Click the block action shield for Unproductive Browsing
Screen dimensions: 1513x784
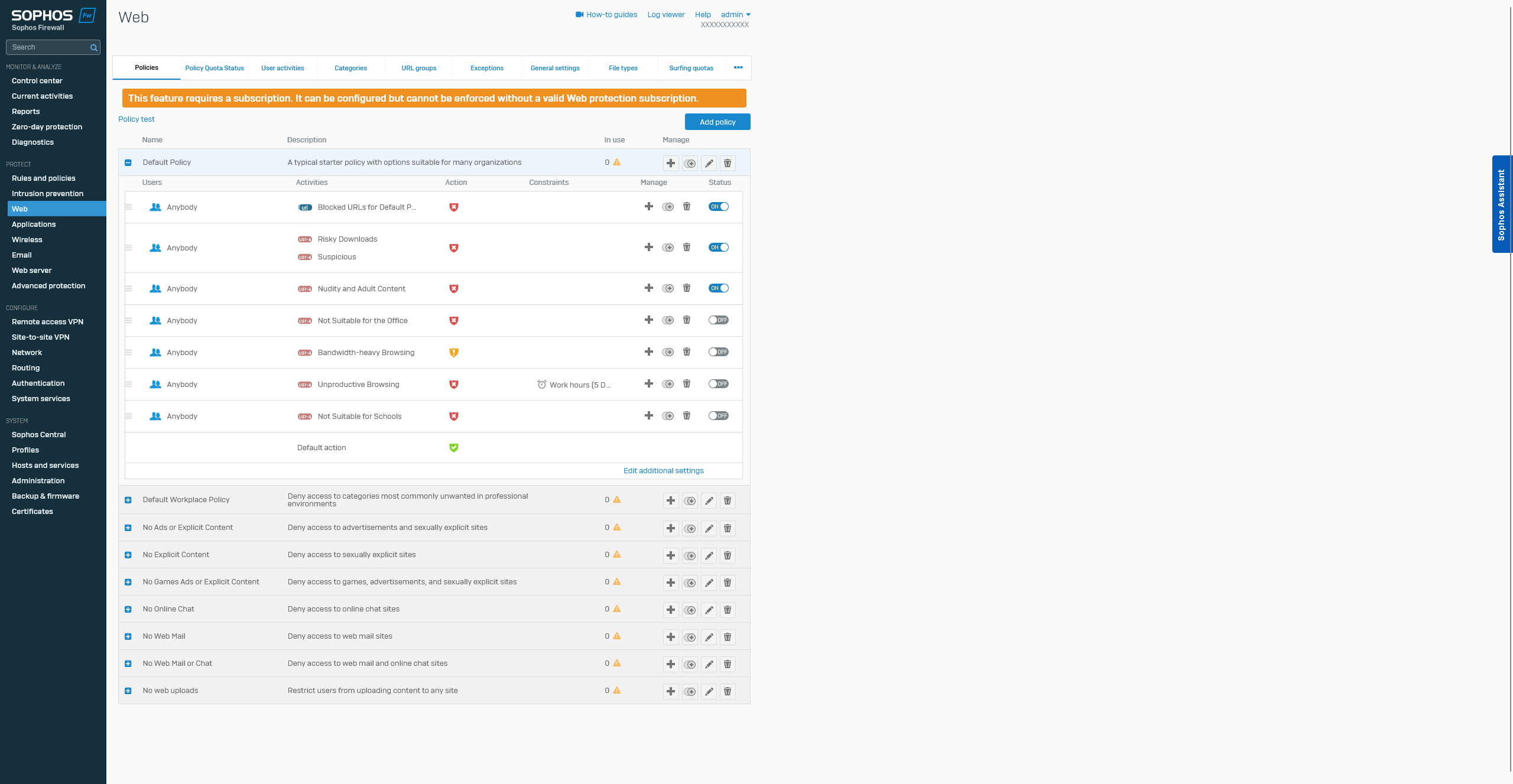(454, 385)
